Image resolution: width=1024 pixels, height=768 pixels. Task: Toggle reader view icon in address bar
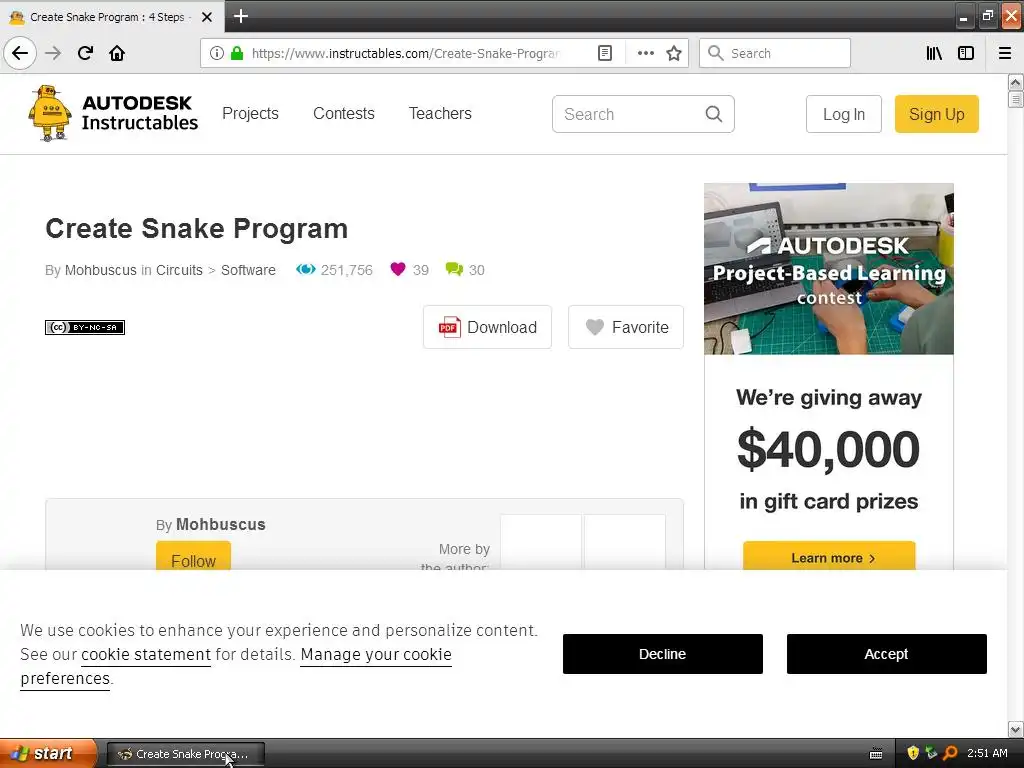(x=605, y=53)
